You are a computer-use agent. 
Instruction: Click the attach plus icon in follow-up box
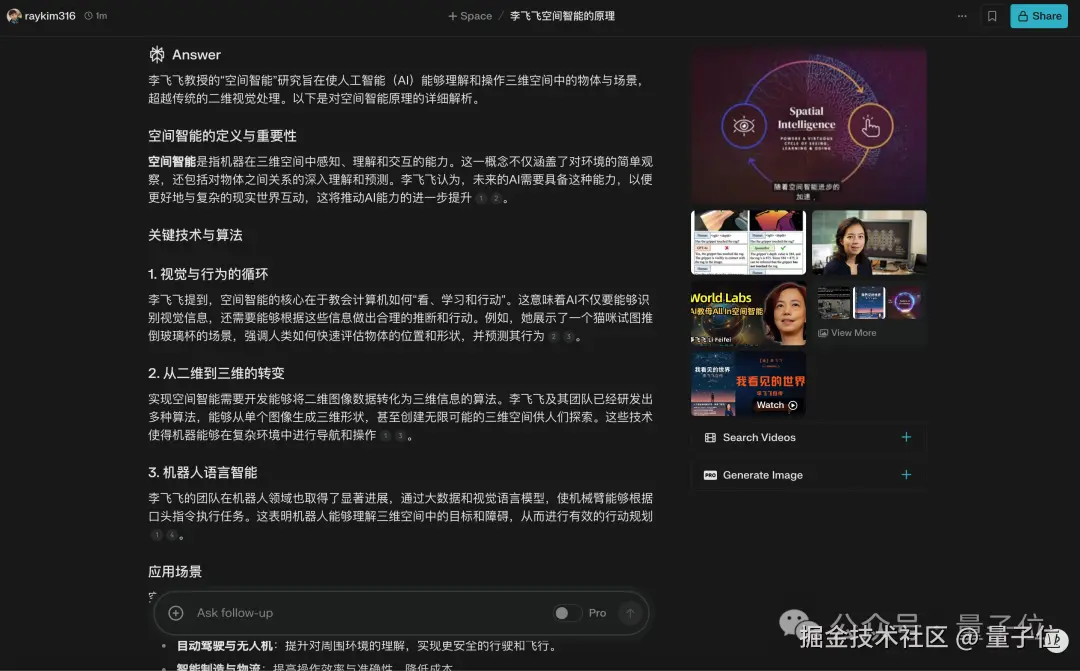[x=176, y=613]
